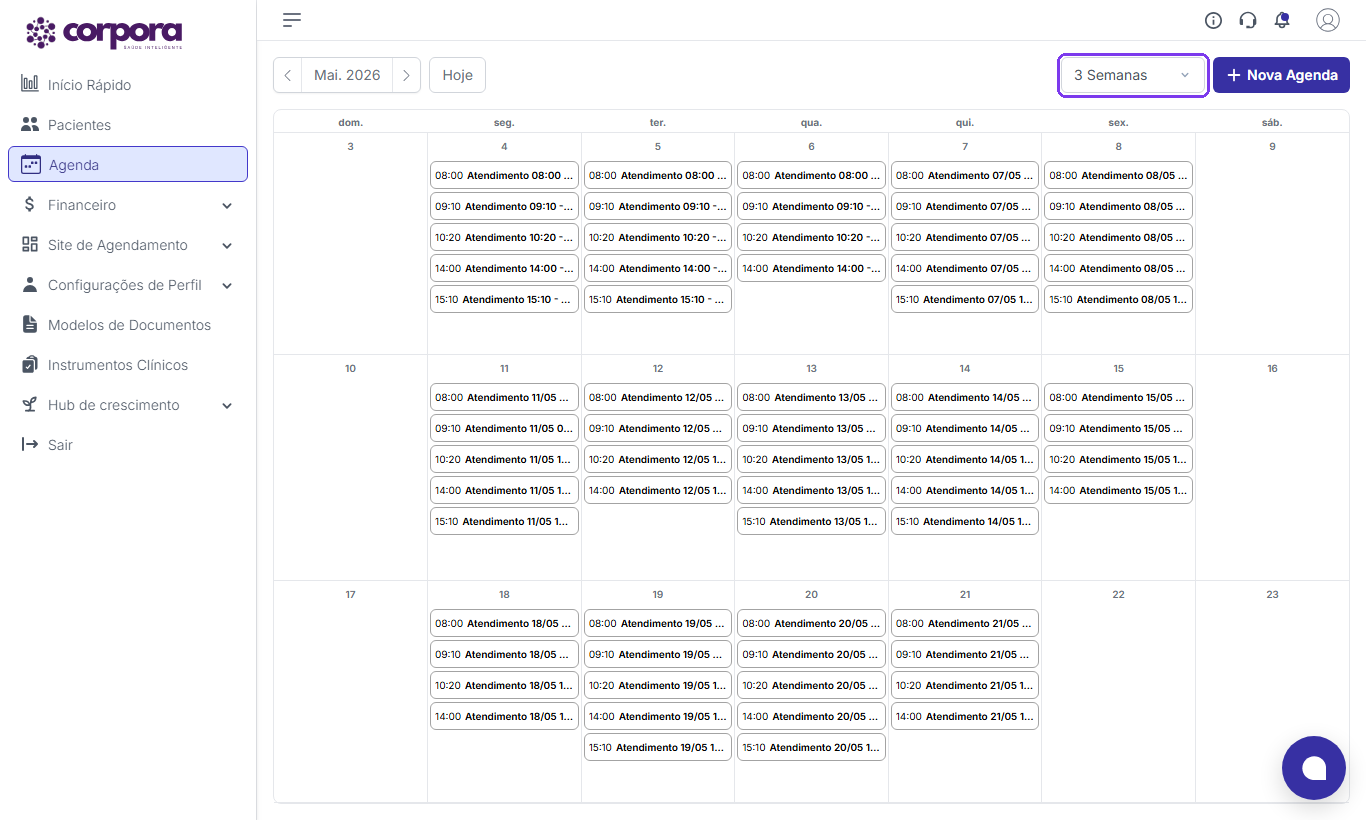The image size is (1366, 820).
Task: Click the Site de Agendamento grid icon
Action: [x=30, y=245]
